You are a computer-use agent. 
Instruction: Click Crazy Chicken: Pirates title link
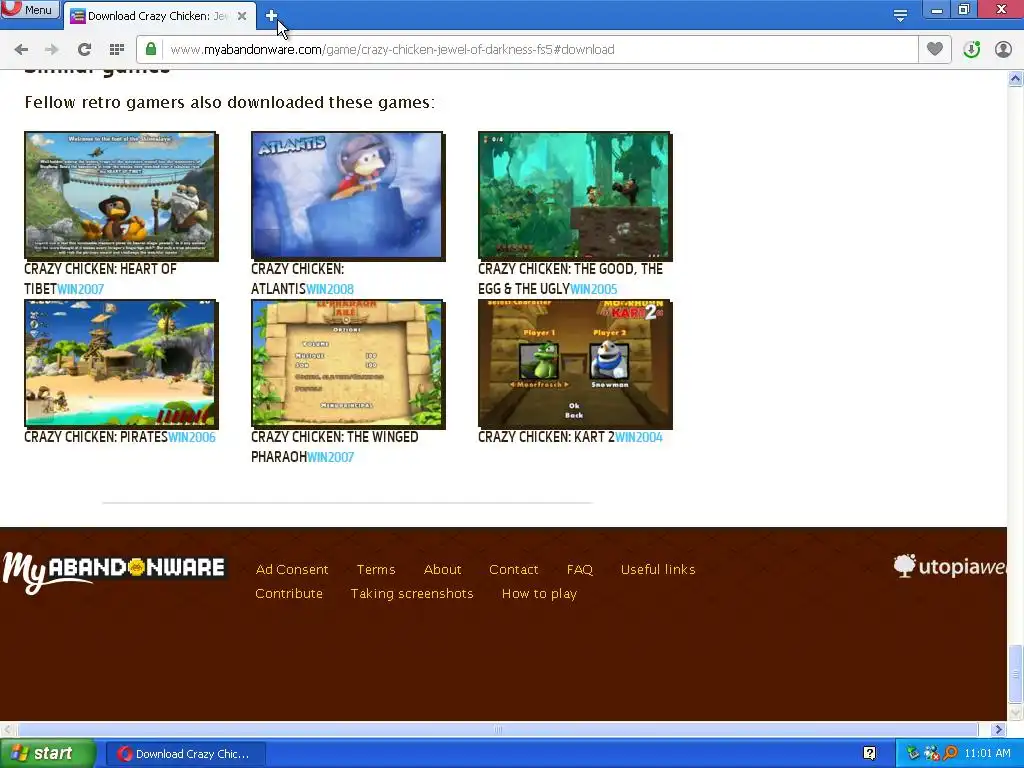(x=96, y=438)
